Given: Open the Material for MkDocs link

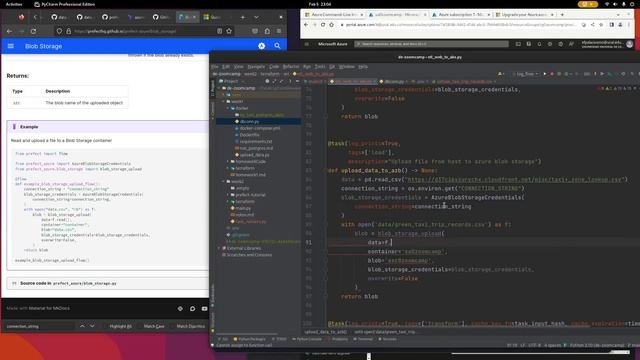Looking at the screenshot, I should click(x=49, y=308).
